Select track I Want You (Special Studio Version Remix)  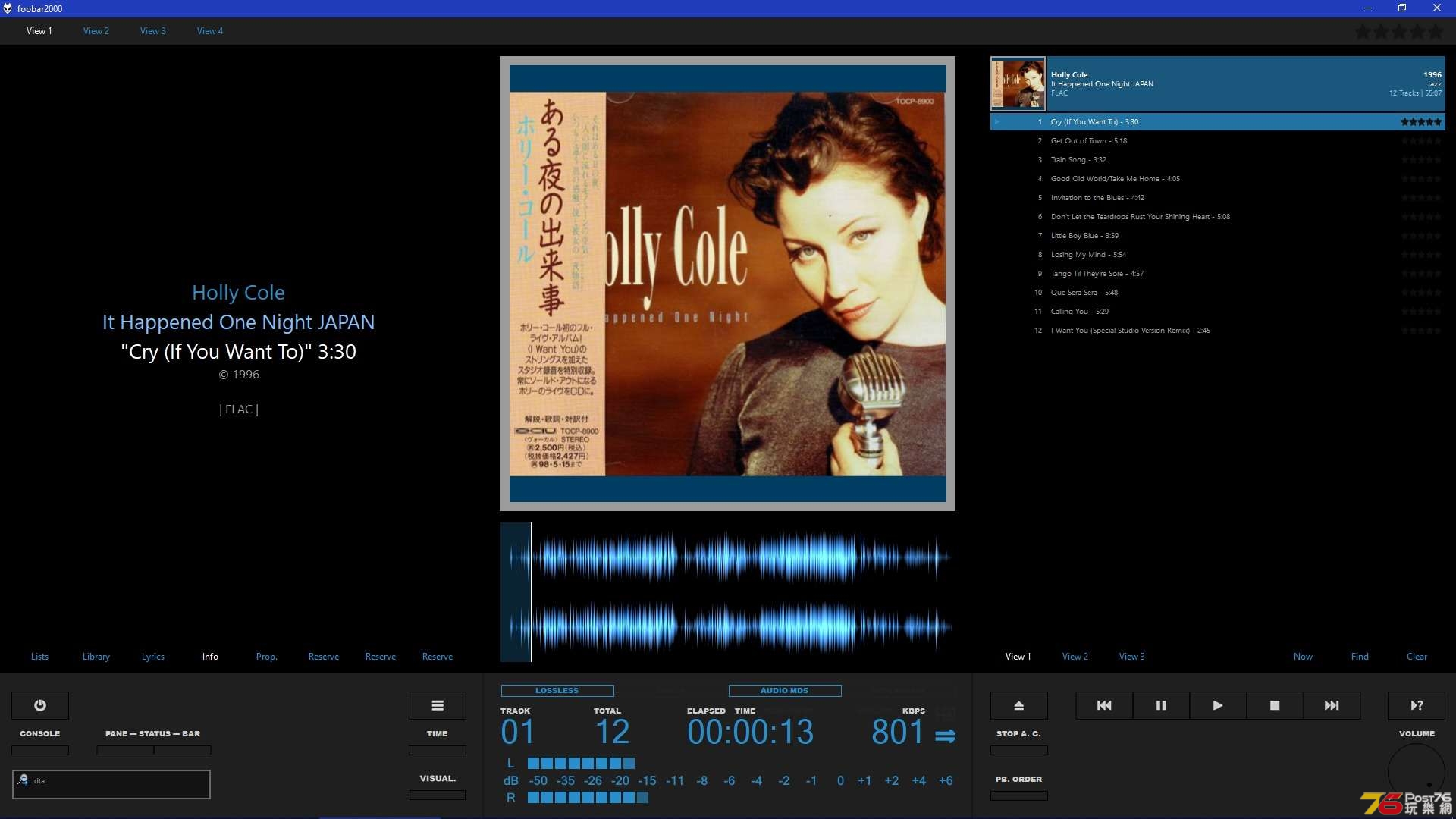pyautogui.click(x=1218, y=331)
